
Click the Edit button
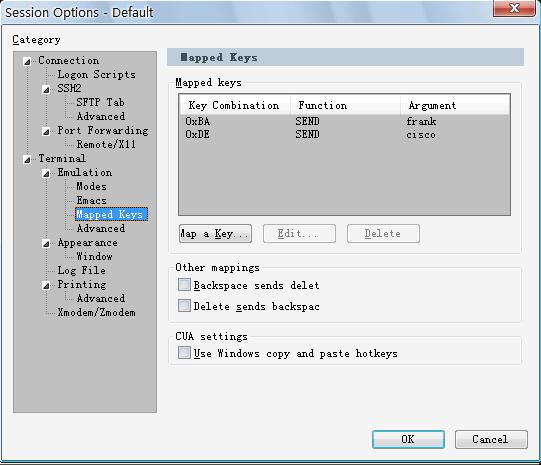click(x=299, y=234)
